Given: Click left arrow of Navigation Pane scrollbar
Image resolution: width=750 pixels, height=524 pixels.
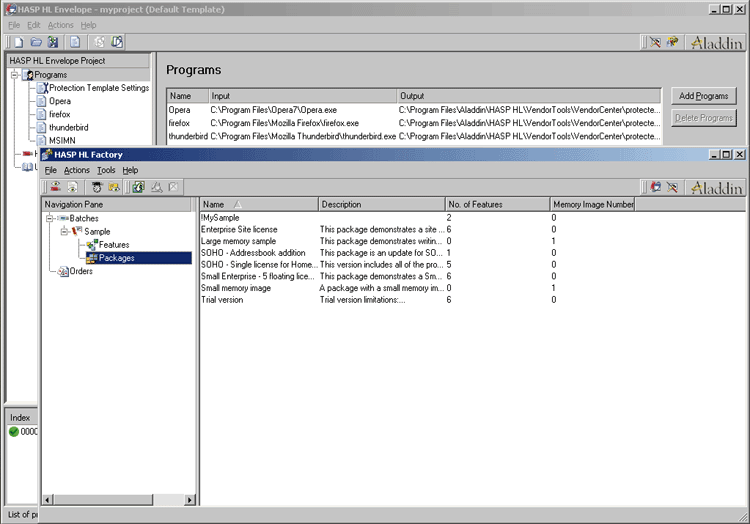Looking at the screenshot, I should pyautogui.click(x=47, y=500).
